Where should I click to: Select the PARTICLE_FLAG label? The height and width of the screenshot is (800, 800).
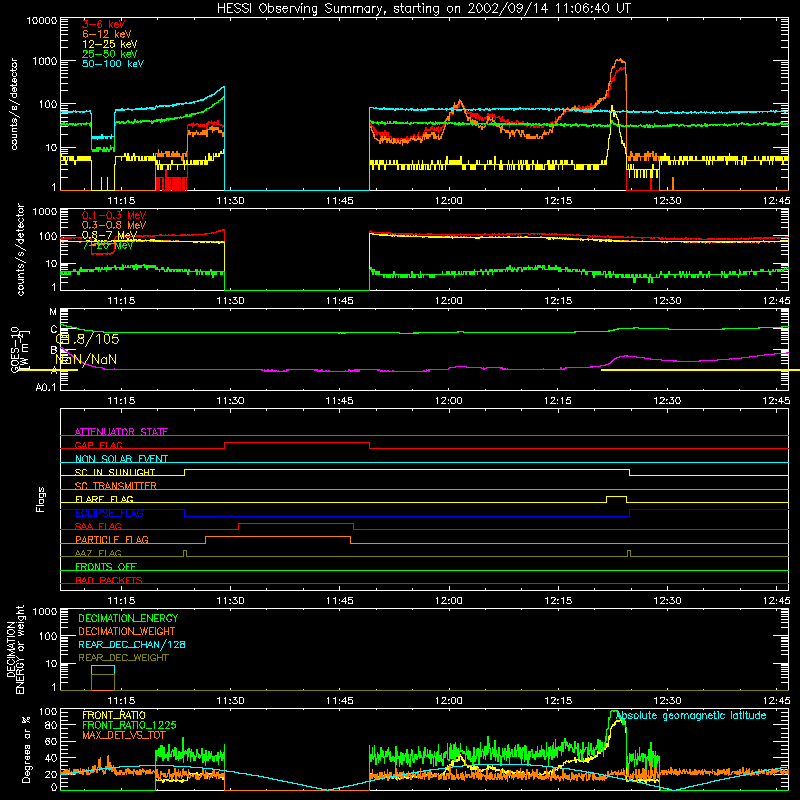112,539
